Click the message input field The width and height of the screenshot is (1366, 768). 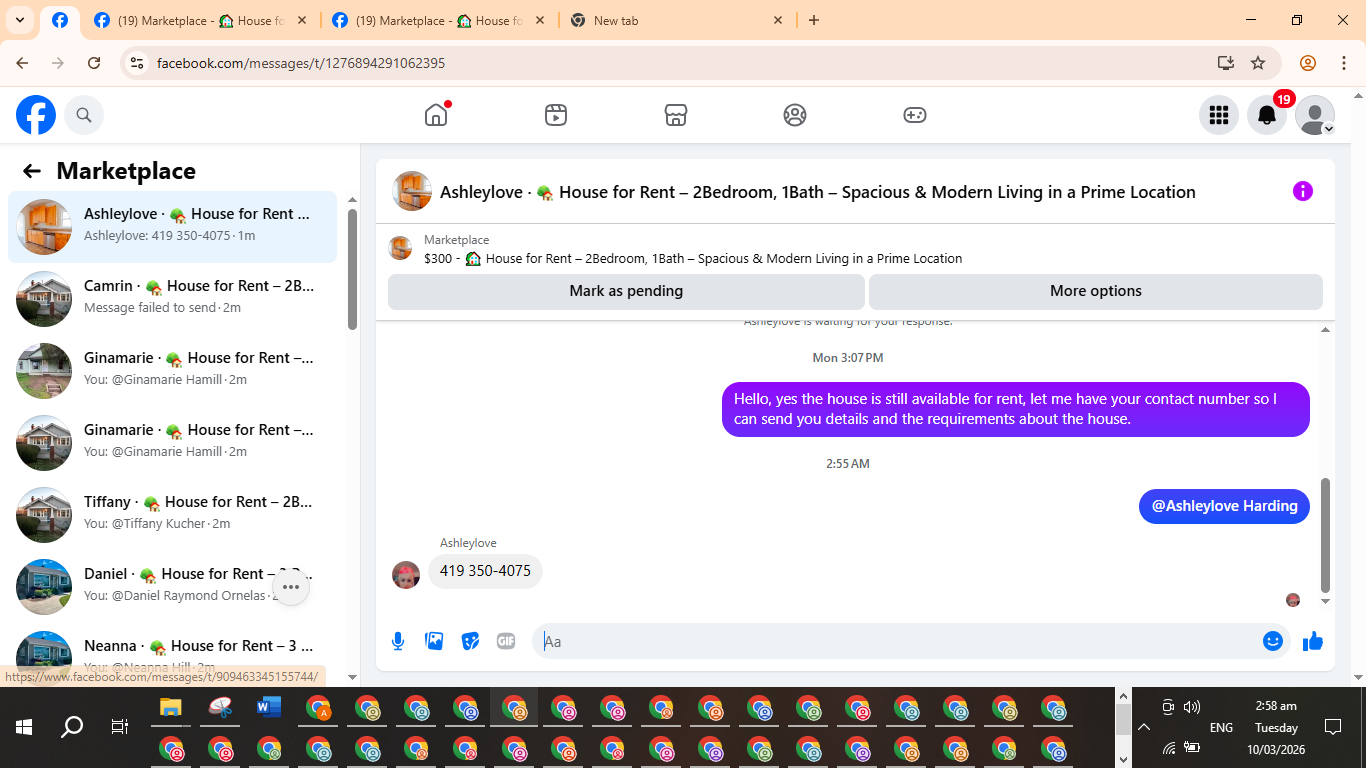click(x=900, y=641)
